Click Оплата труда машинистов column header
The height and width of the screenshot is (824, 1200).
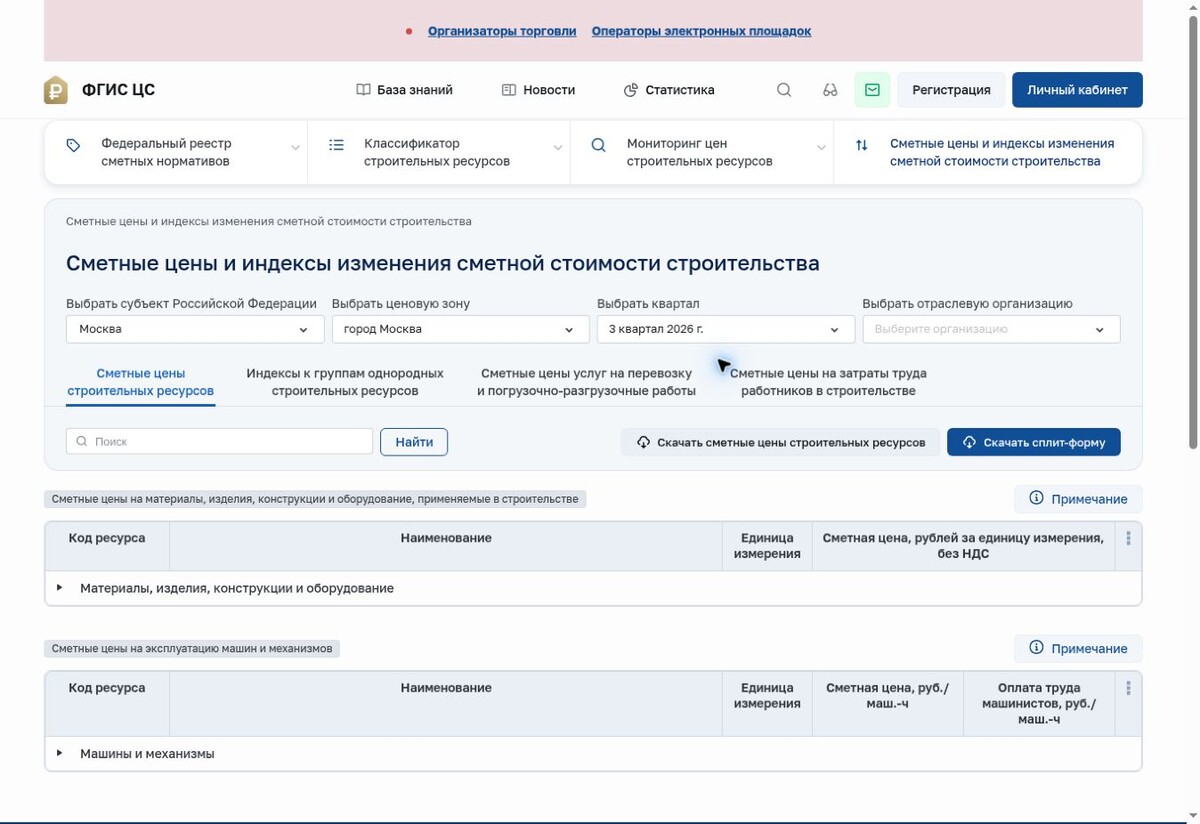[1039, 704]
